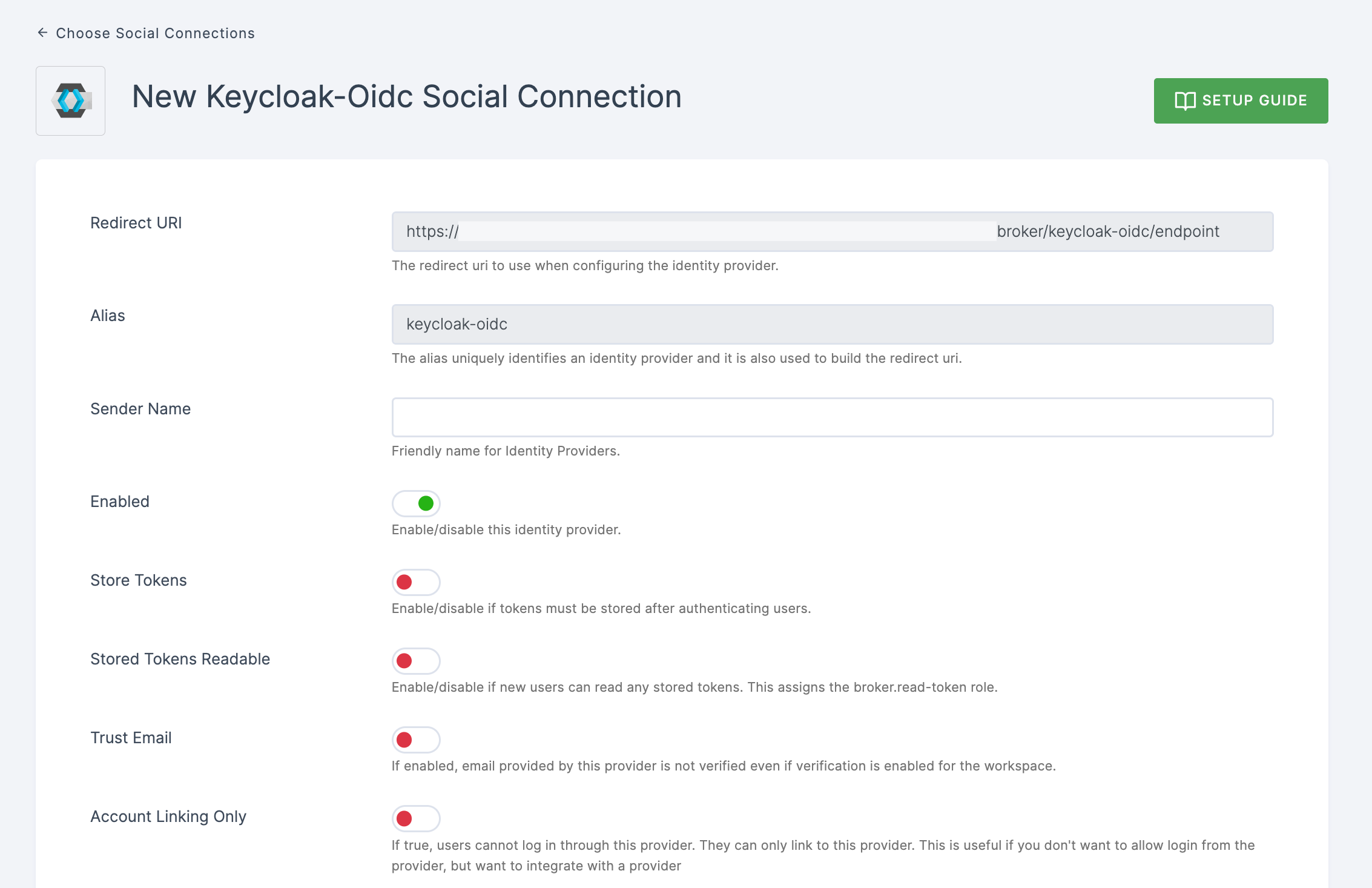Click the alias uniquely identifies help text
The height and width of the screenshot is (888, 1372).
point(677,358)
